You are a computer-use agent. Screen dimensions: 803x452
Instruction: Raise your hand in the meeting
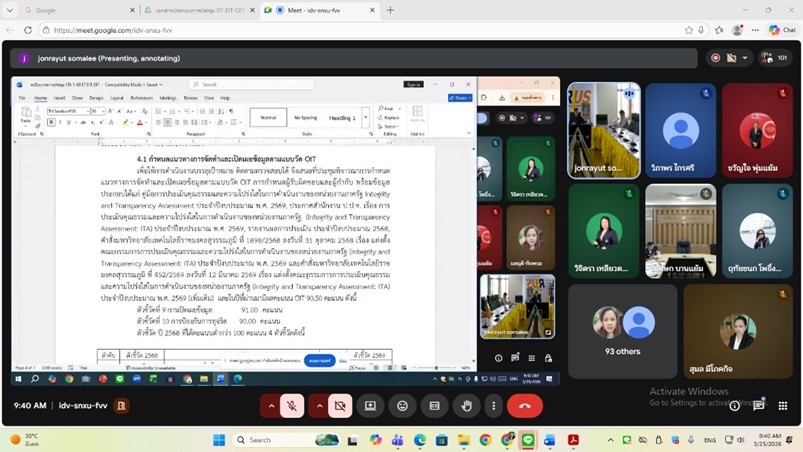click(466, 406)
